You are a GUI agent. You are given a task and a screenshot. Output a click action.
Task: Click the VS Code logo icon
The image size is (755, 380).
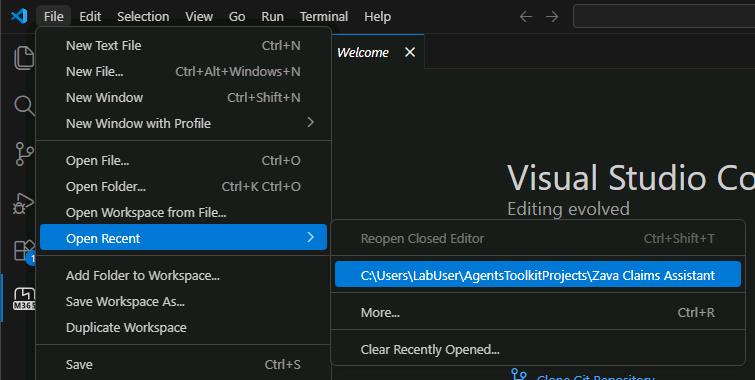(x=19, y=16)
